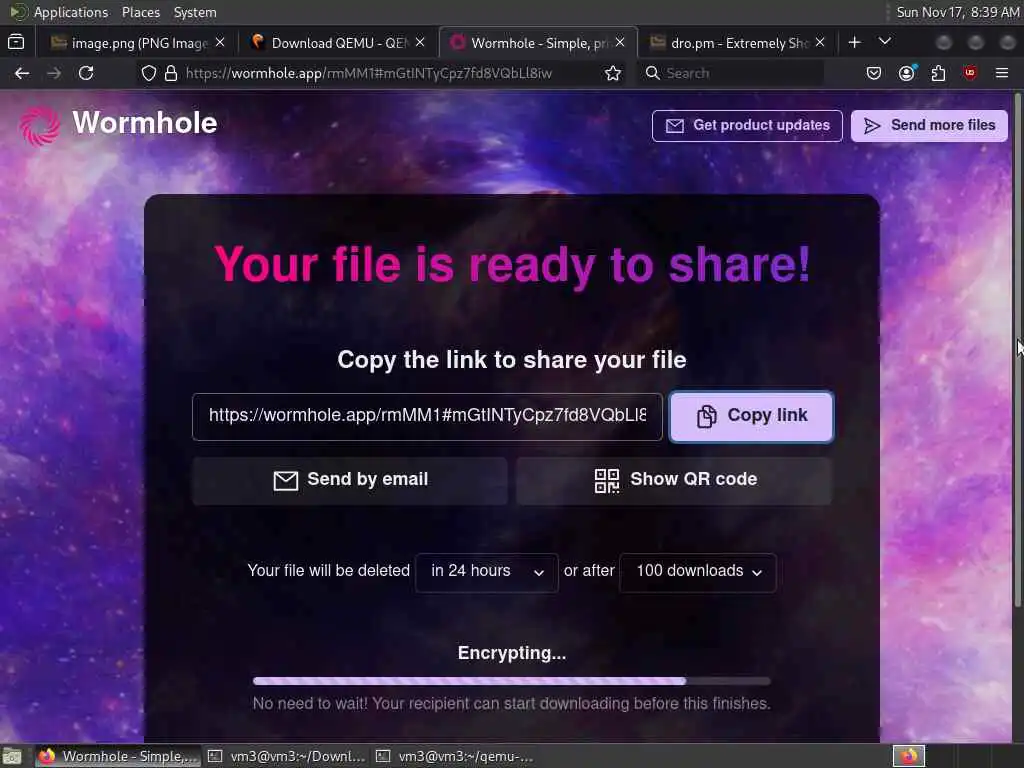Click the clock showing Sun Nov 17

(x=957, y=12)
